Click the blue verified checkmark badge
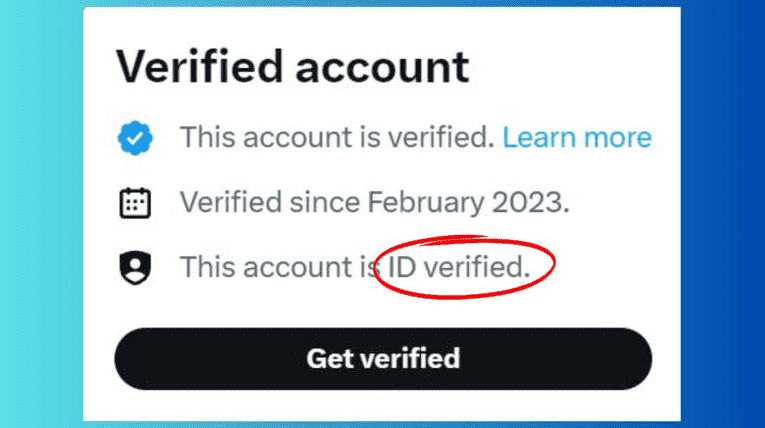Screen dimensions: 765x428 pos(134,138)
